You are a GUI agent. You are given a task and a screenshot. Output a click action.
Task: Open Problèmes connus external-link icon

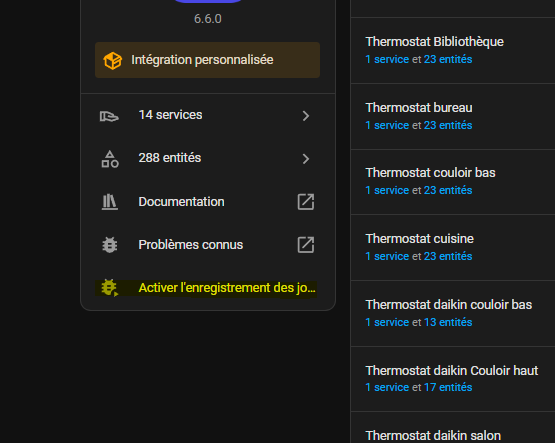pos(306,245)
